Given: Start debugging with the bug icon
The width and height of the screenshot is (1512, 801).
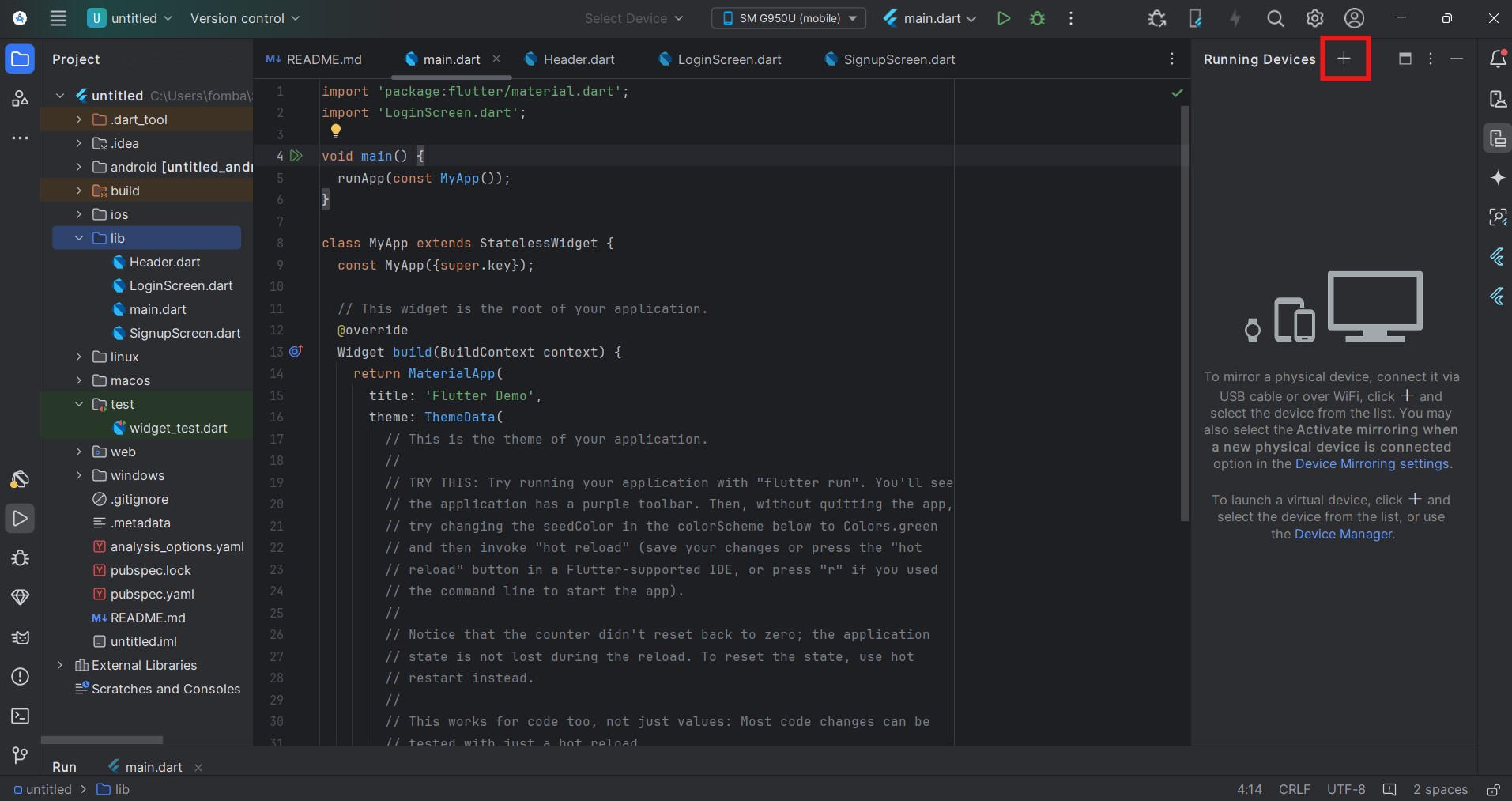Looking at the screenshot, I should pos(1038,18).
